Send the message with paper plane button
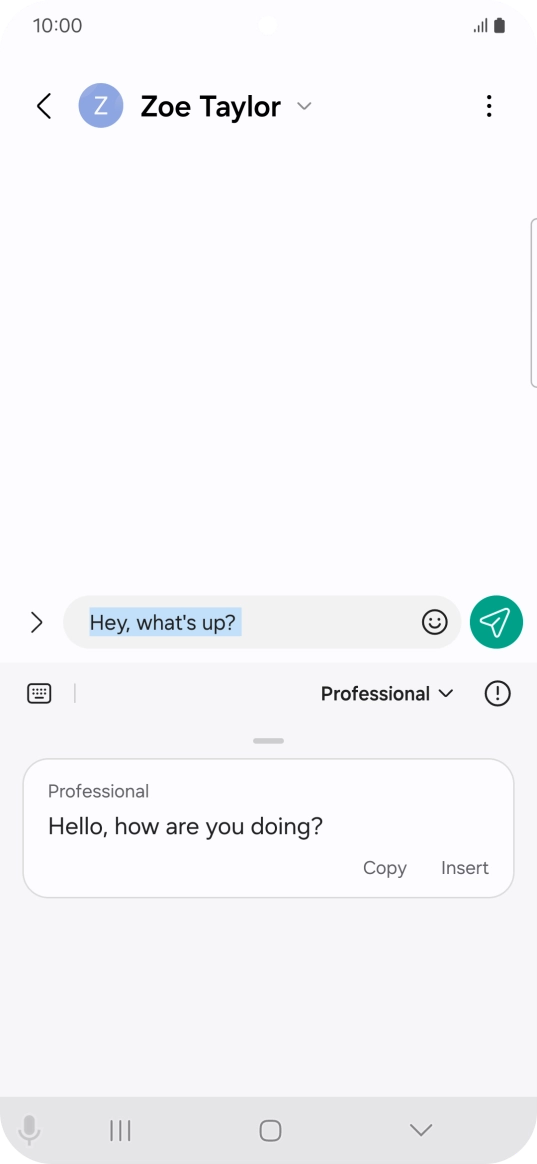This screenshot has height=1164, width=537. [496, 622]
